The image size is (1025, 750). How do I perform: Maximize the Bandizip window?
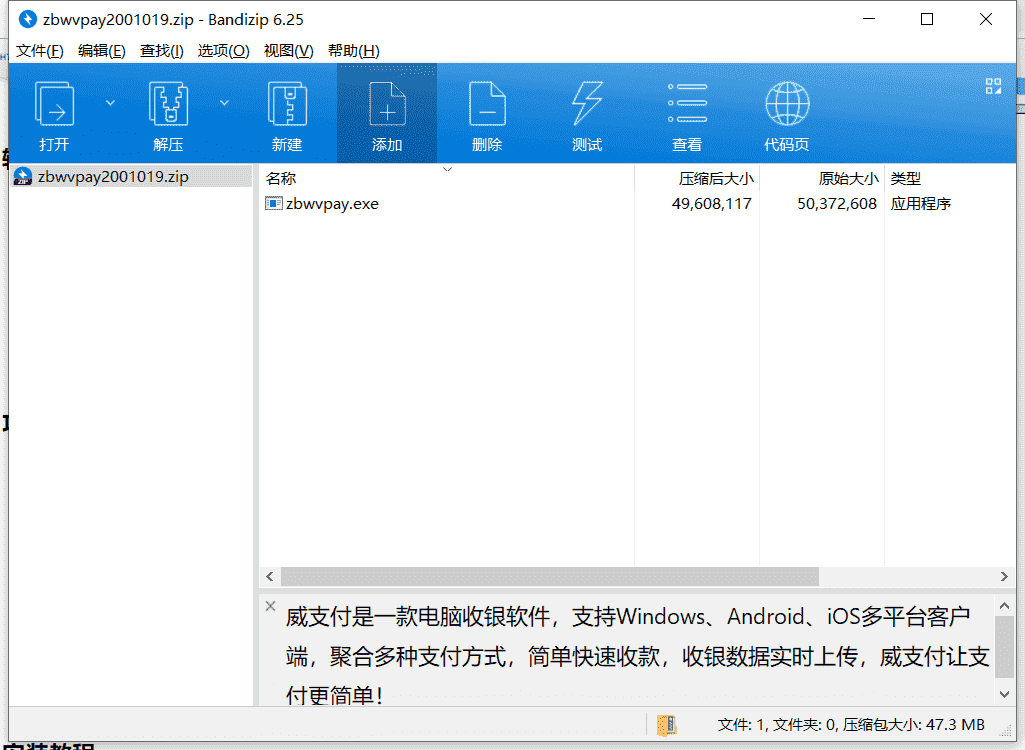927,19
